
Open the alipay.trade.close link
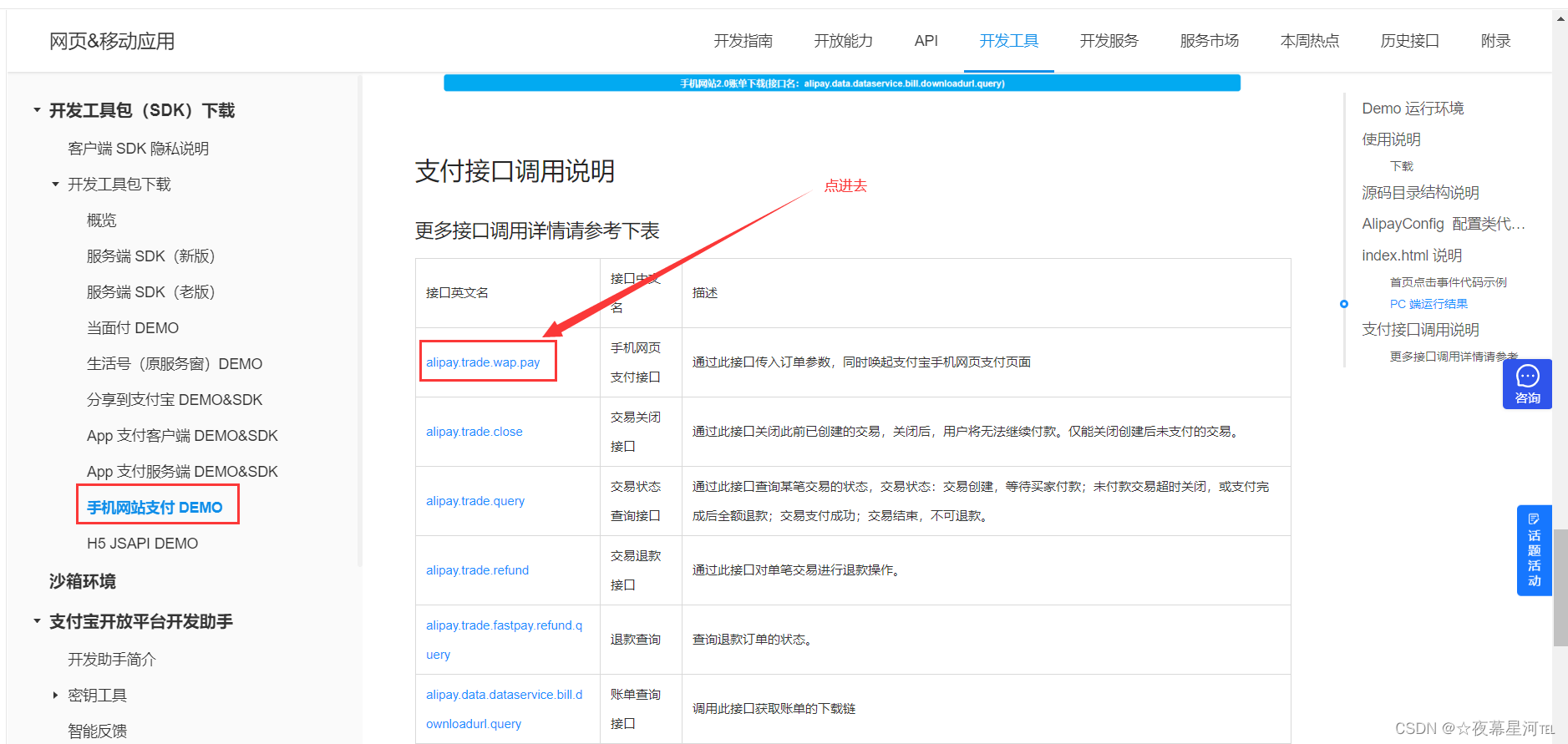pos(474,432)
